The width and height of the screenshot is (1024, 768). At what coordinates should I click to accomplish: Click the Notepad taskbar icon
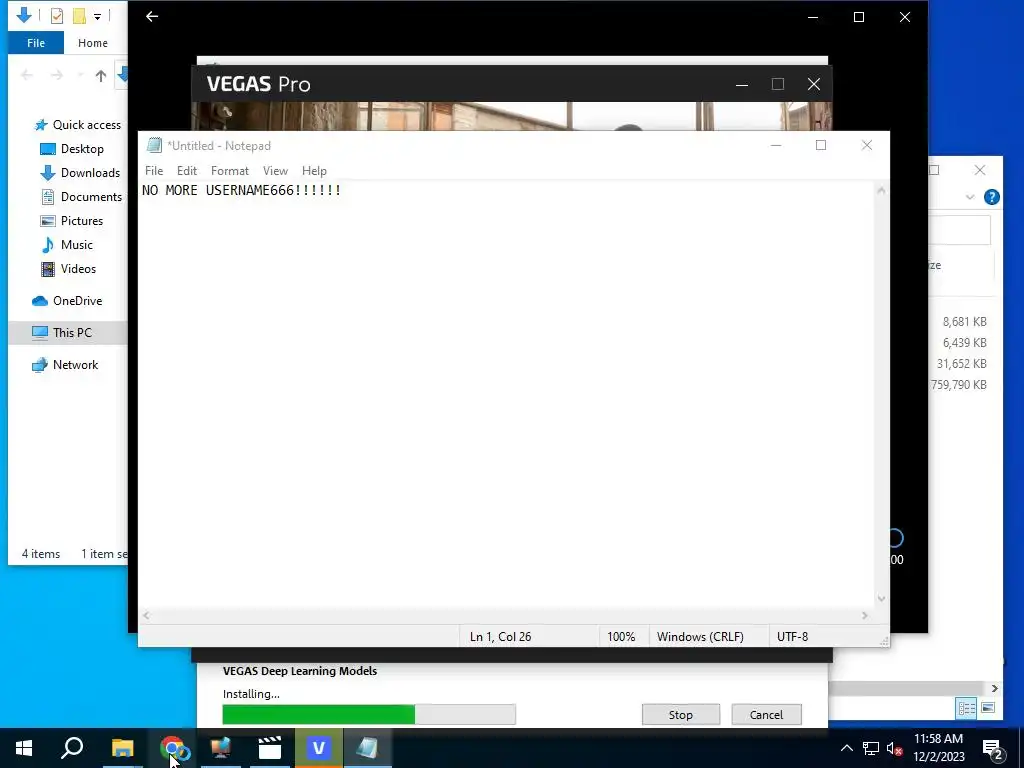(368, 748)
